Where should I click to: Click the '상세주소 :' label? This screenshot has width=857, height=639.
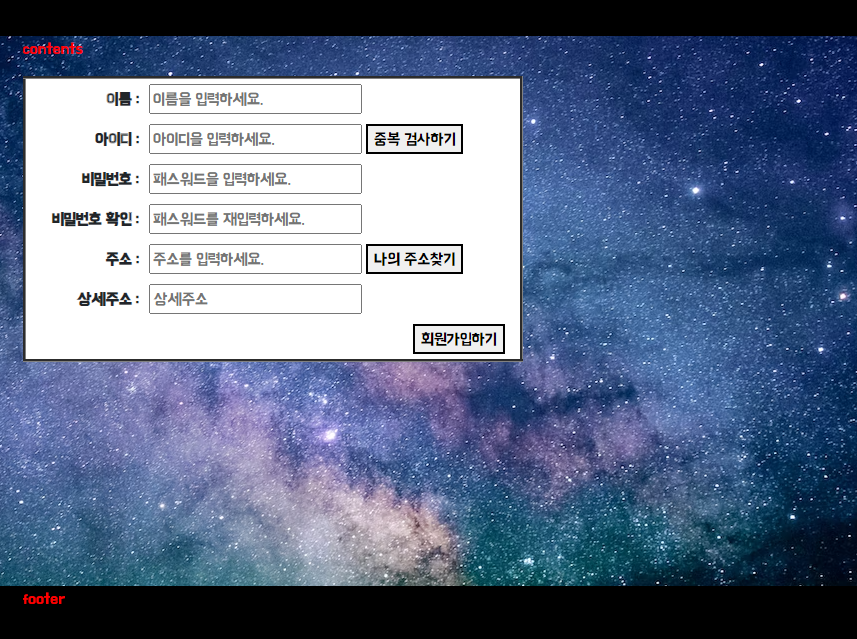pyautogui.click(x=109, y=299)
